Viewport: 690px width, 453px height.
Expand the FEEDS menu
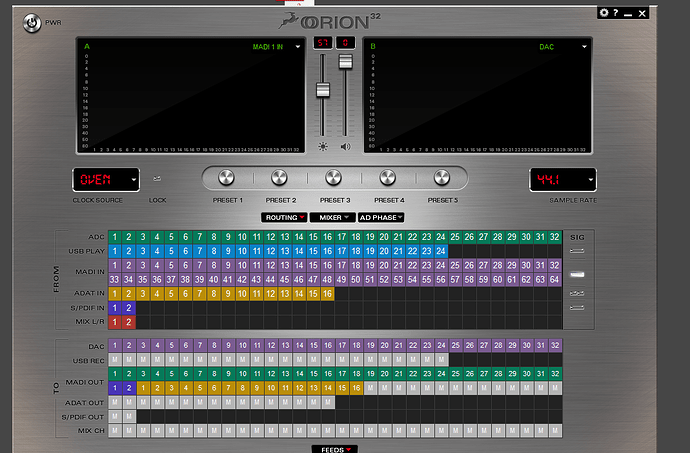[x=334, y=449]
